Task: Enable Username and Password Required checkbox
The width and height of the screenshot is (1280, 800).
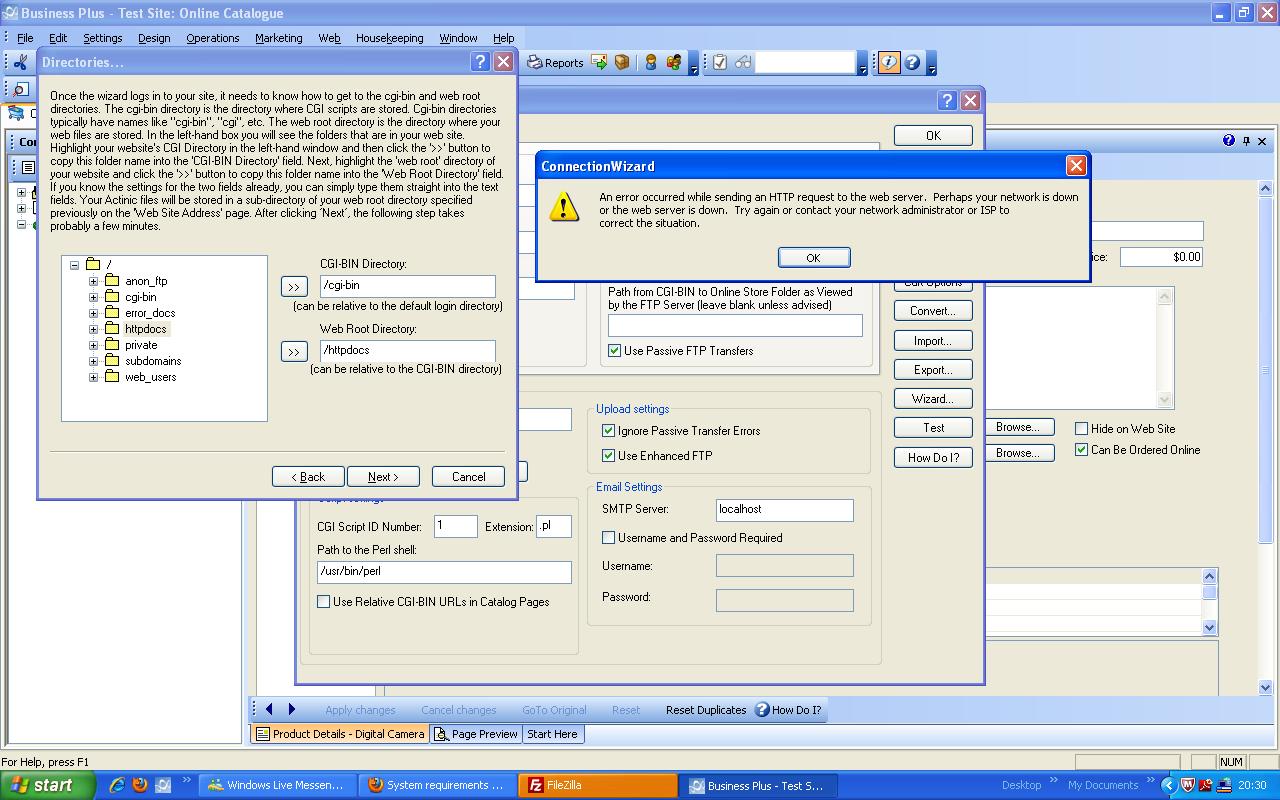Action: (x=608, y=538)
